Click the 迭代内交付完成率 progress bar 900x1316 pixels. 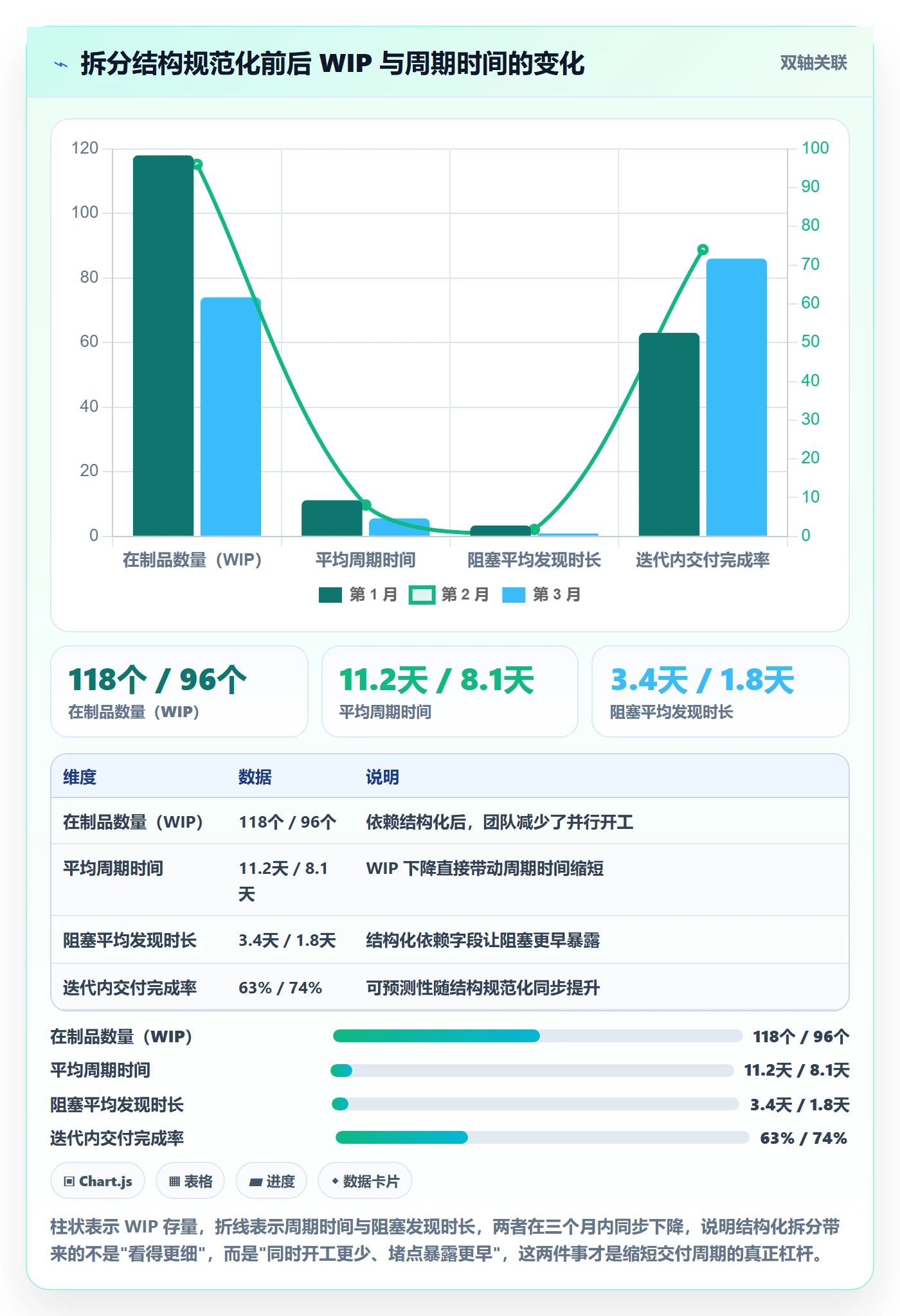543,1137
